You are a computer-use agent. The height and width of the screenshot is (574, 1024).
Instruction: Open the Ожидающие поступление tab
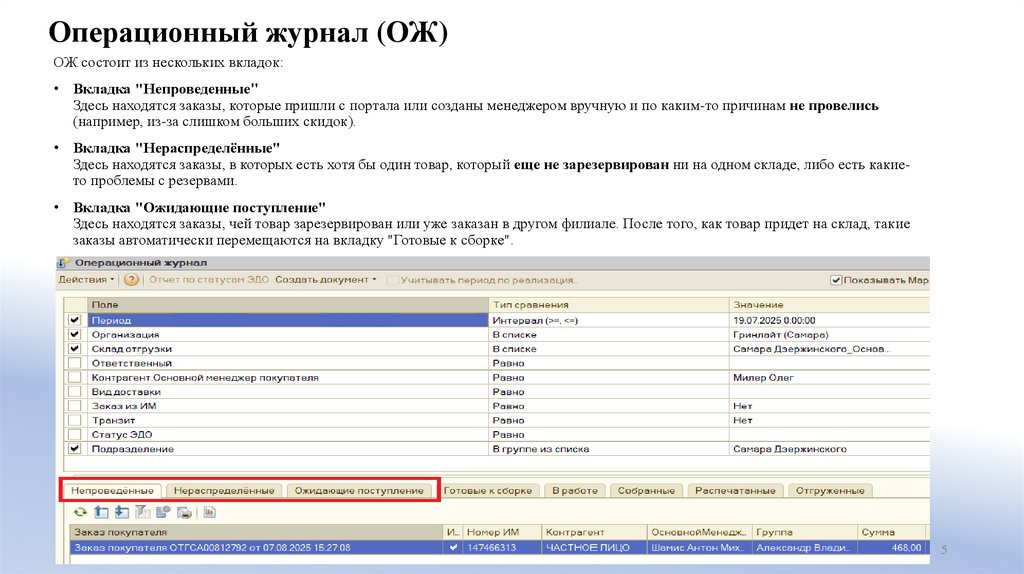coord(359,490)
